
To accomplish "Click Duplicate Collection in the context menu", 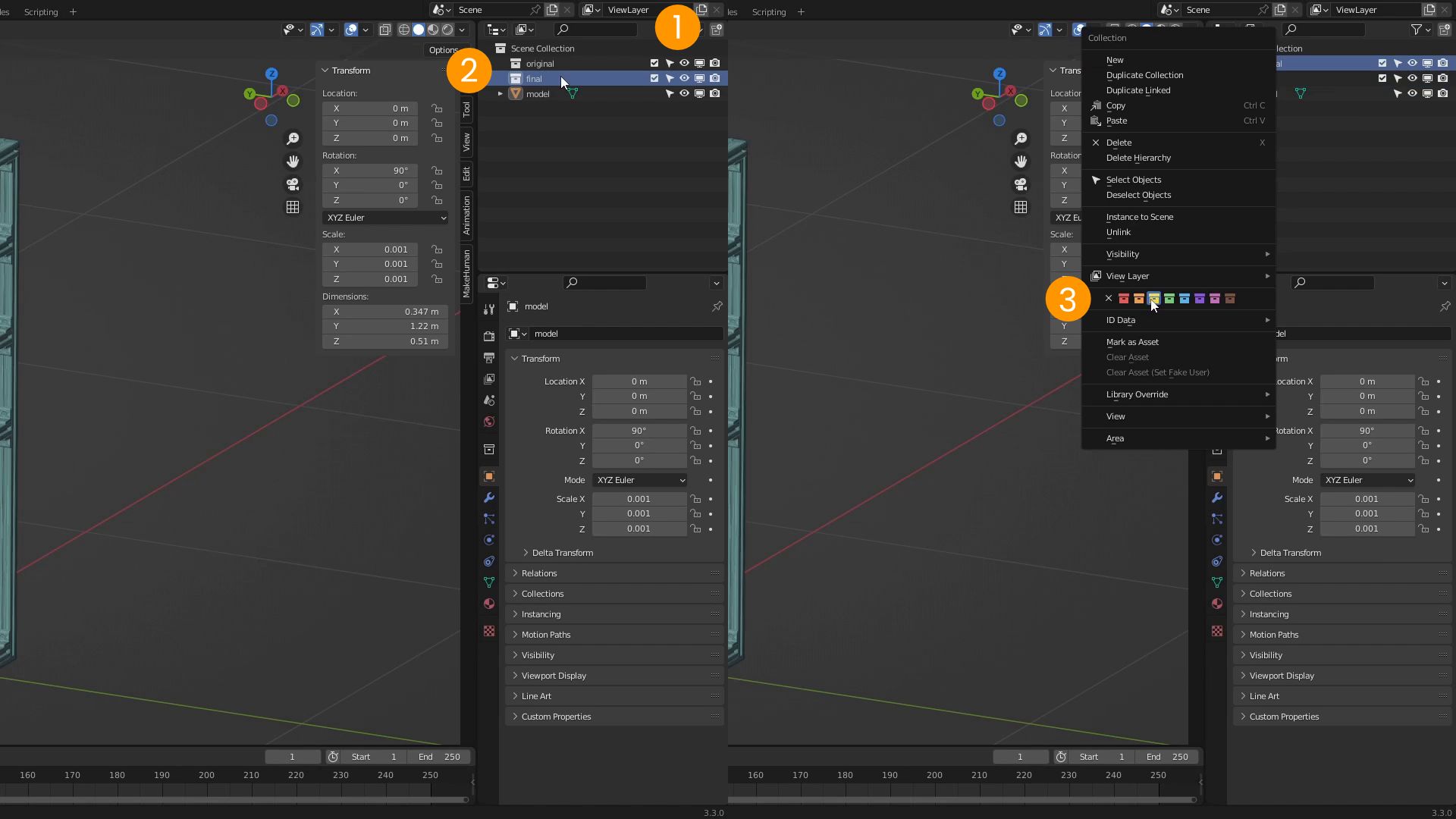I will 1144,75.
